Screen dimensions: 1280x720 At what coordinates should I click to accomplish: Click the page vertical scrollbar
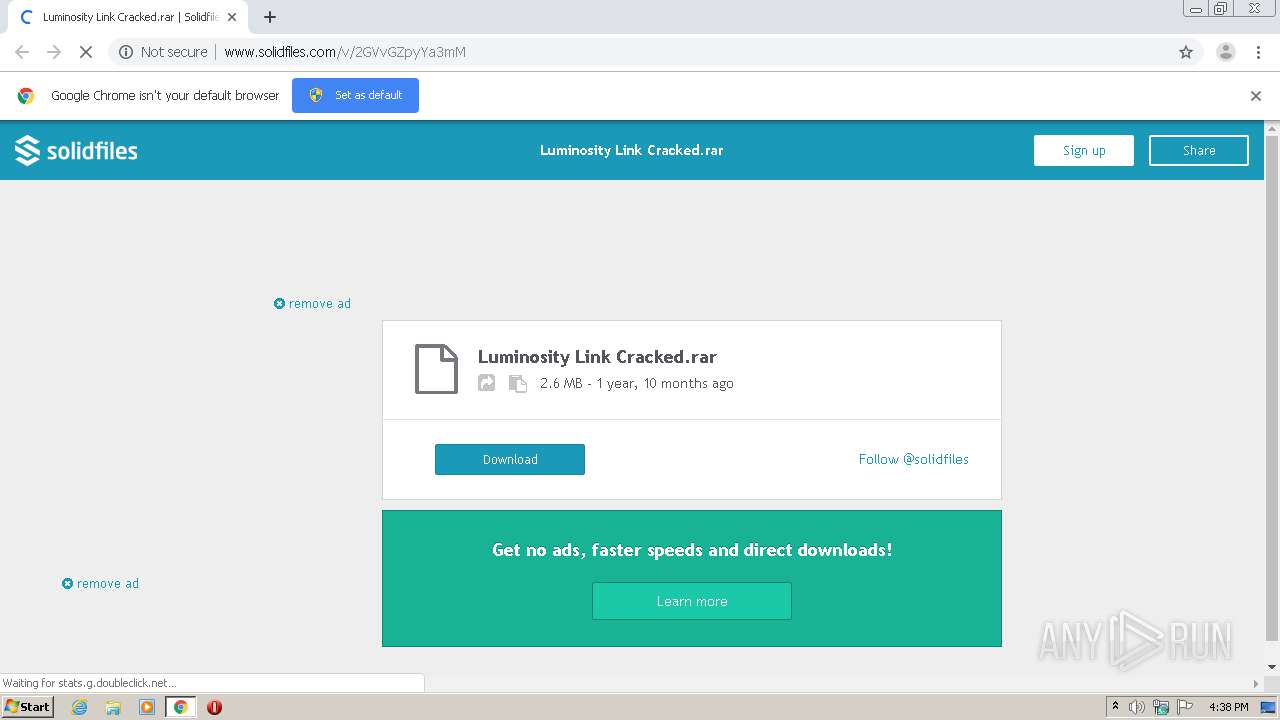click(x=1272, y=388)
